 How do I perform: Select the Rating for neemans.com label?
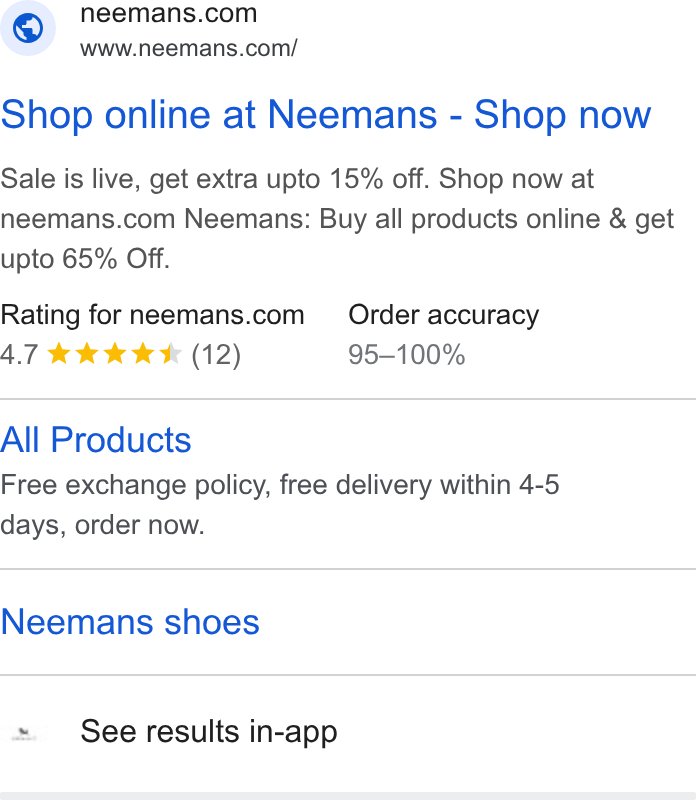(152, 315)
